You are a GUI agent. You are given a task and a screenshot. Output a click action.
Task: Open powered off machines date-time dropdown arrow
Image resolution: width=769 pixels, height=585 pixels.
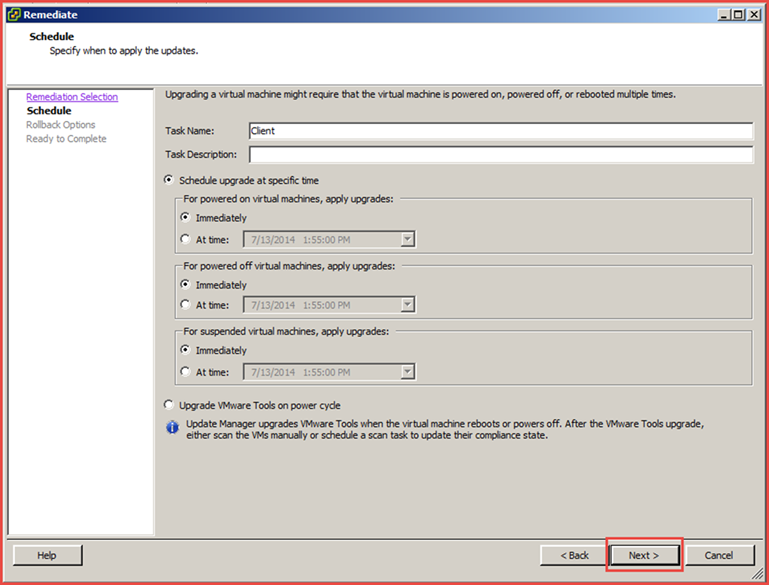coord(408,305)
